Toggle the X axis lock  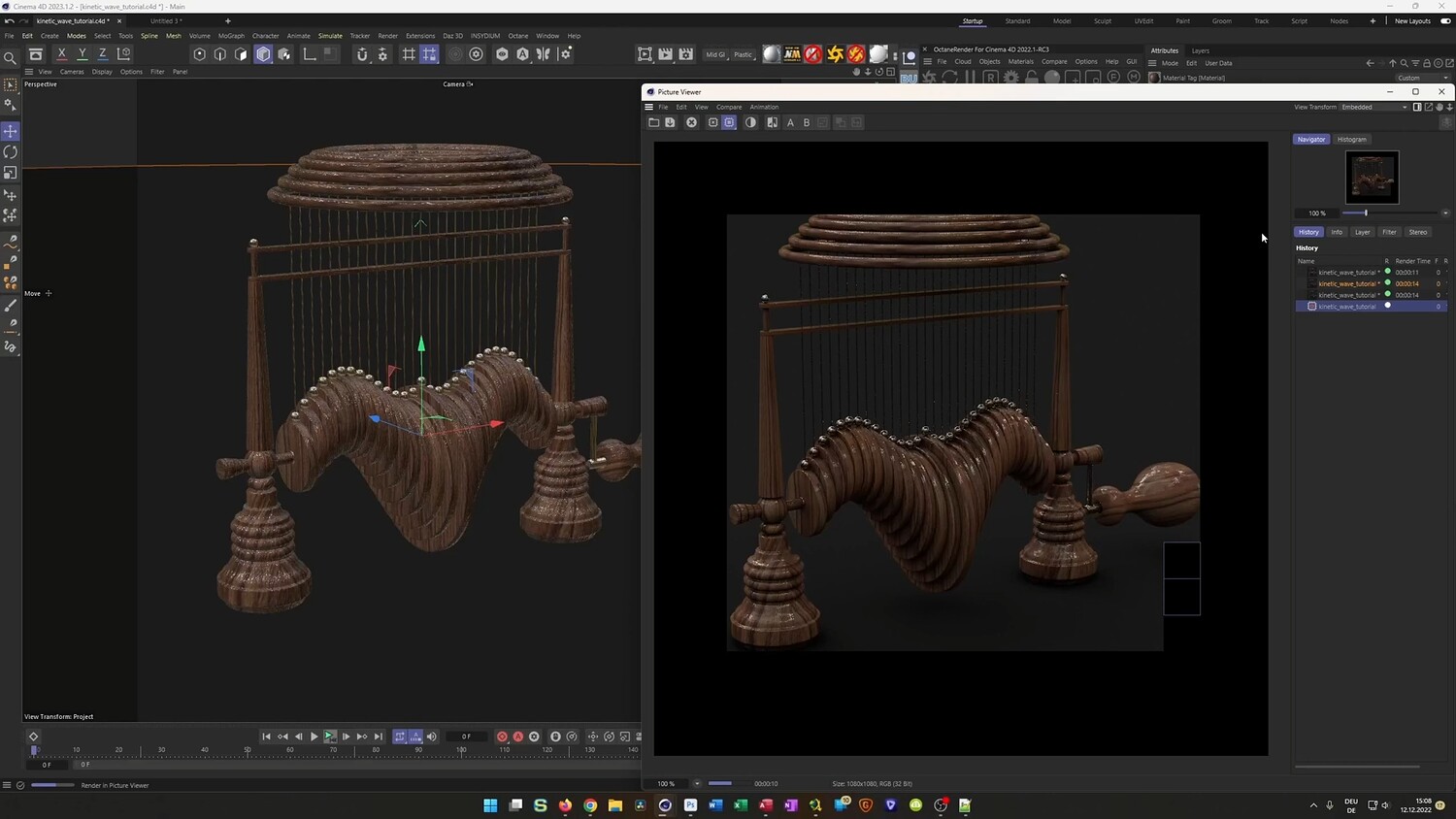[x=62, y=54]
